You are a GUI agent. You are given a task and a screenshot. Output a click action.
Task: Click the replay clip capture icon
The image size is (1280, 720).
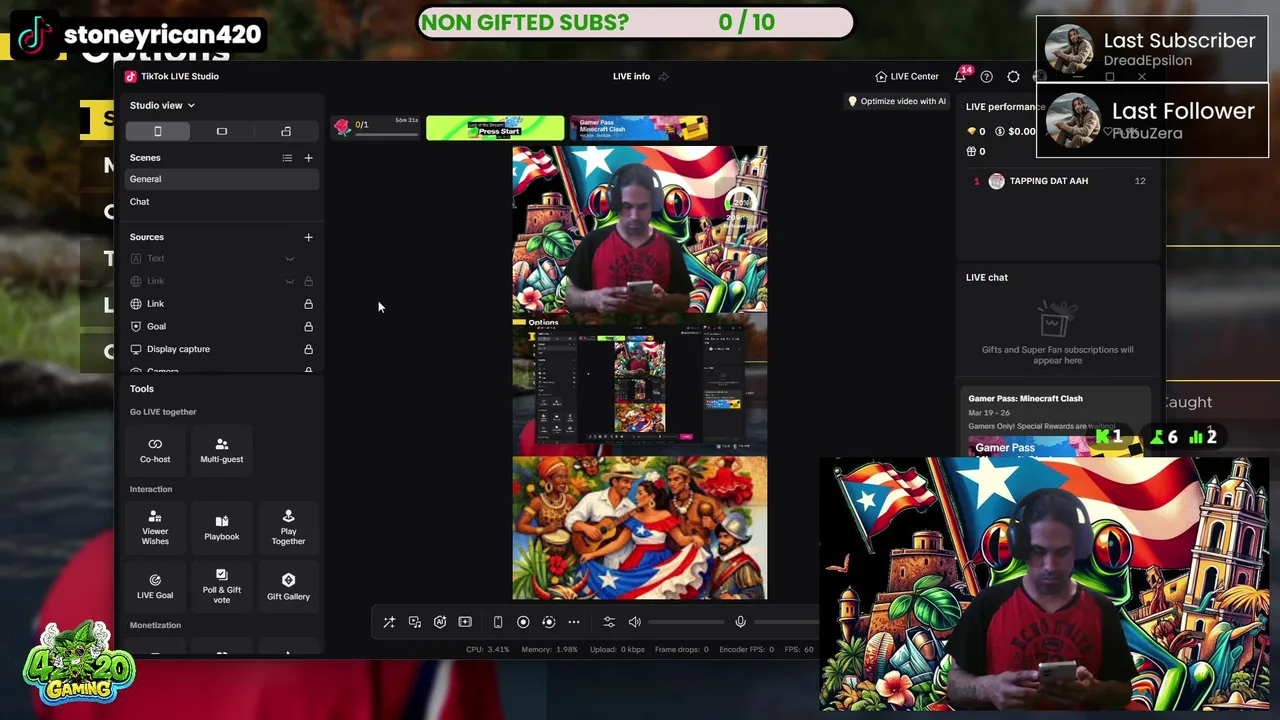[548, 622]
